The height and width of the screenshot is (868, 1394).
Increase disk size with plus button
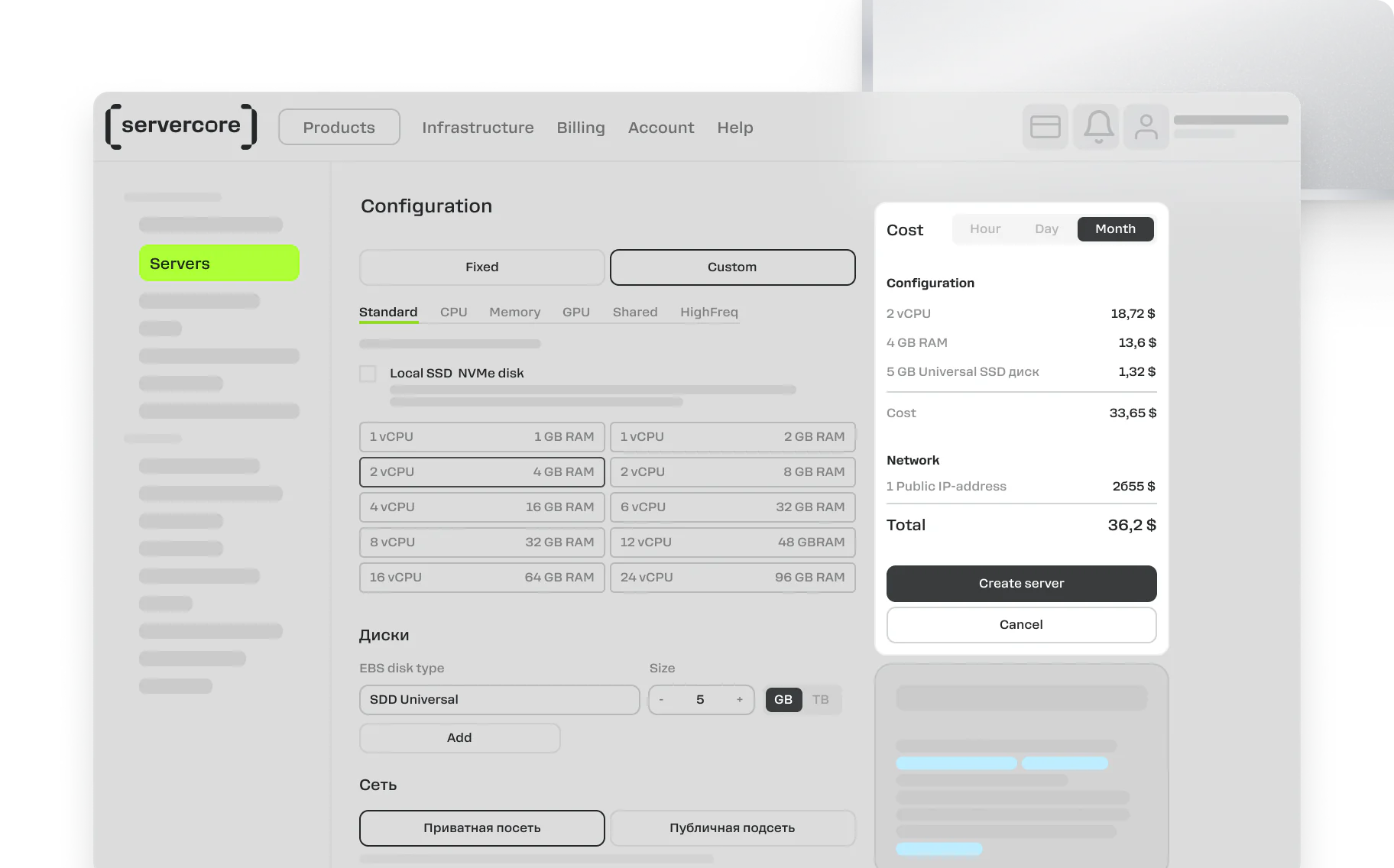click(x=739, y=700)
